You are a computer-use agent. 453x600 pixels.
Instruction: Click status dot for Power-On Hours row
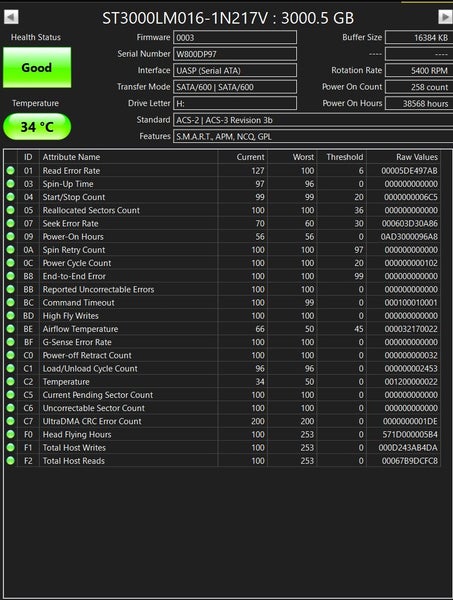11,236
